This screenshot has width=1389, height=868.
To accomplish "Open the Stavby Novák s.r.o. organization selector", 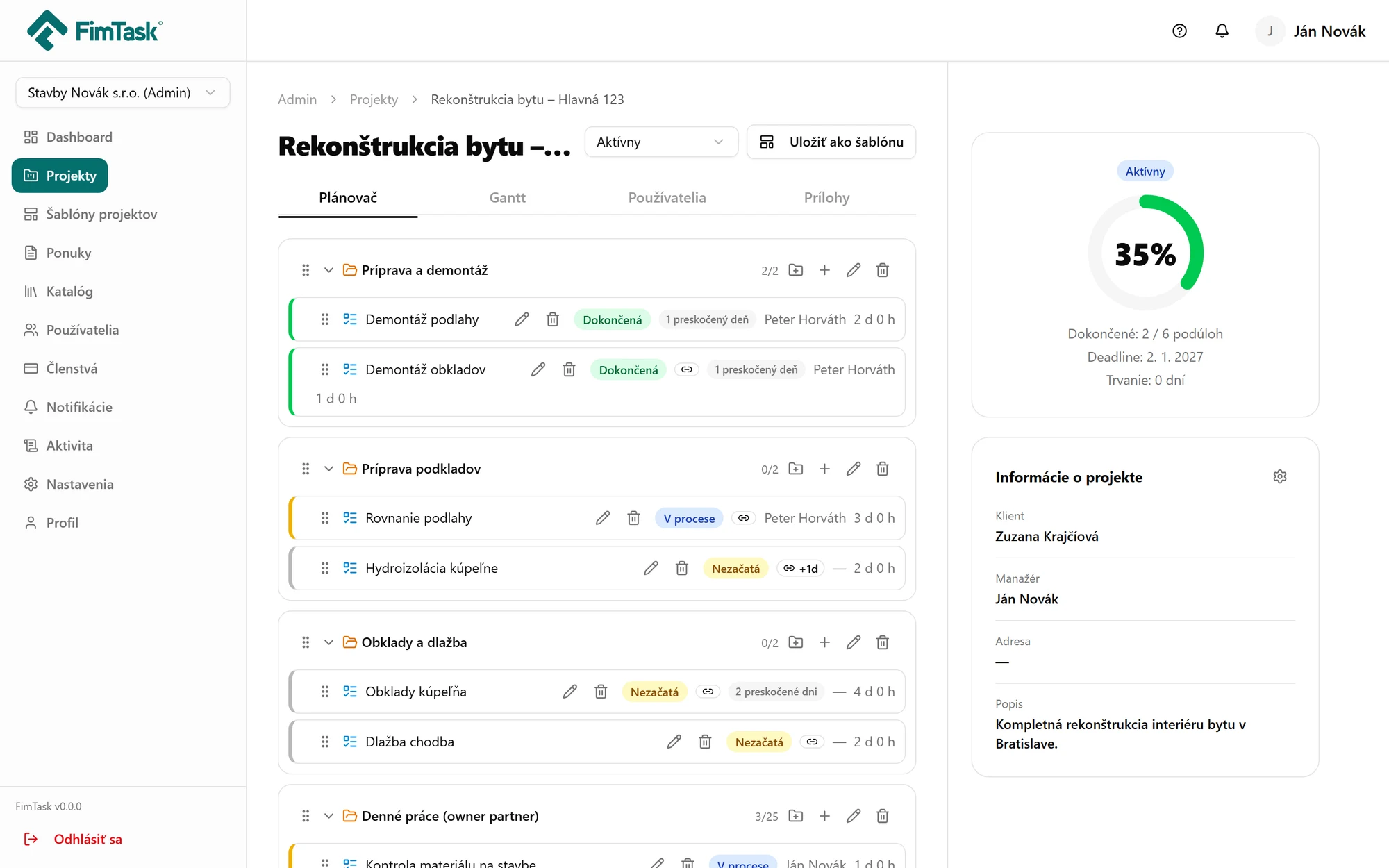I will point(123,92).
